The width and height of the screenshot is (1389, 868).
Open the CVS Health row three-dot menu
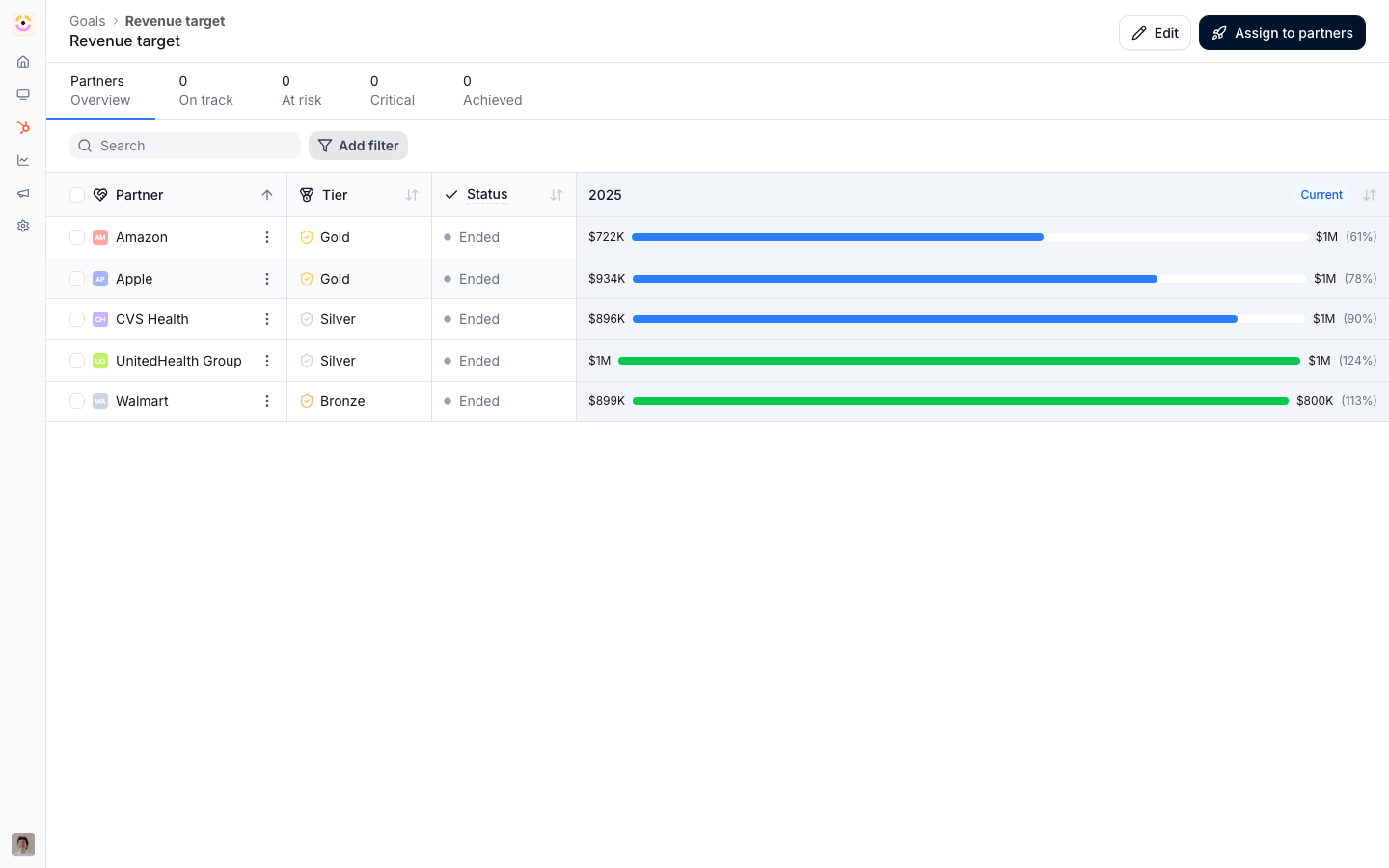point(267,319)
